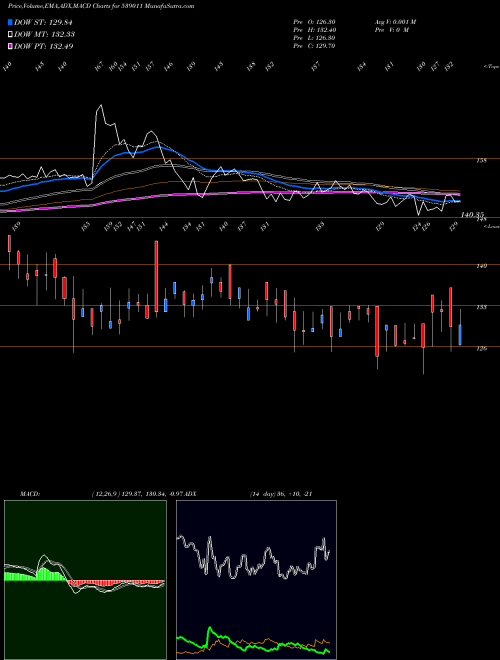This screenshot has height=660, width=500.
Task: Click the 158 price axis label
Action: tap(482, 160)
